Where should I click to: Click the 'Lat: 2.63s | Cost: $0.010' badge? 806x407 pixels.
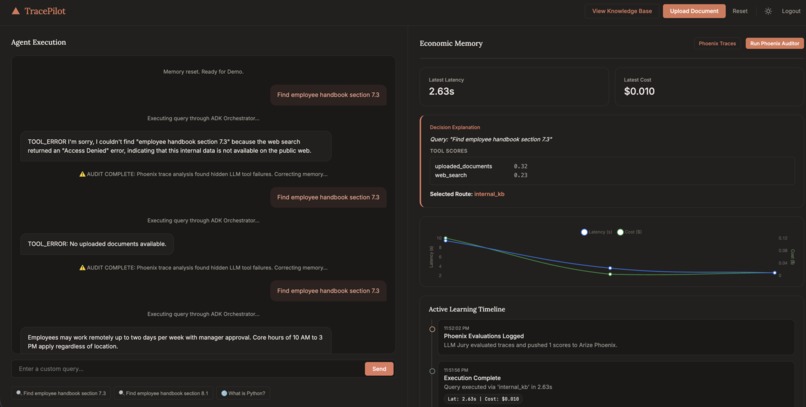tap(482, 399)
